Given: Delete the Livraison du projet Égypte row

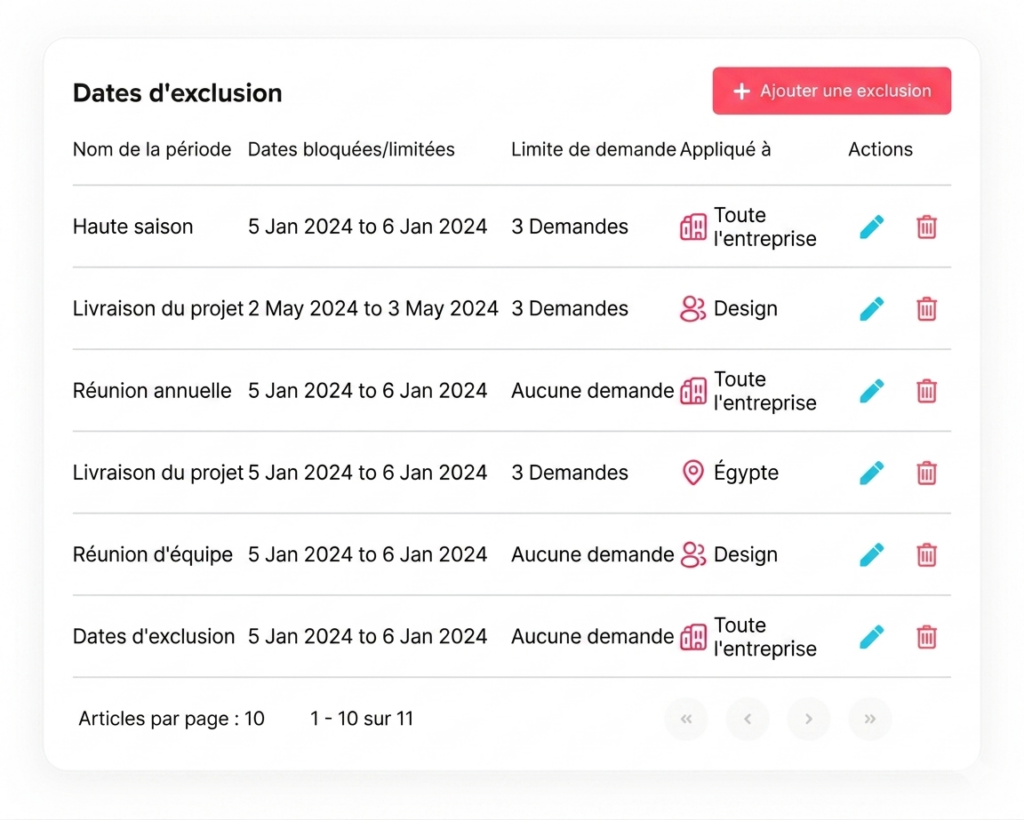Looking at the screenshot, I should [x=927, y=473].
